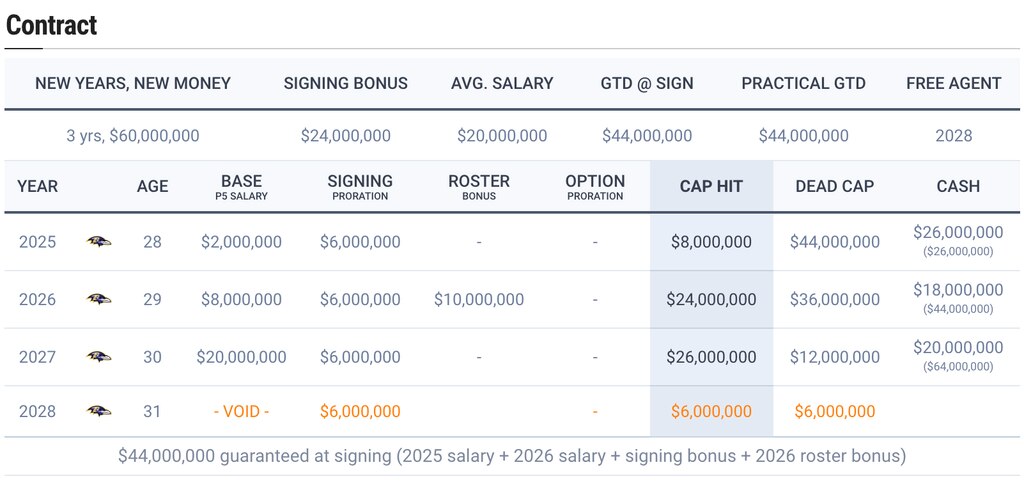This screenshot has width=1024, height=490.
Task: Click the 2027 base salary $20,000,000 value
Action: tap(242, 357)
